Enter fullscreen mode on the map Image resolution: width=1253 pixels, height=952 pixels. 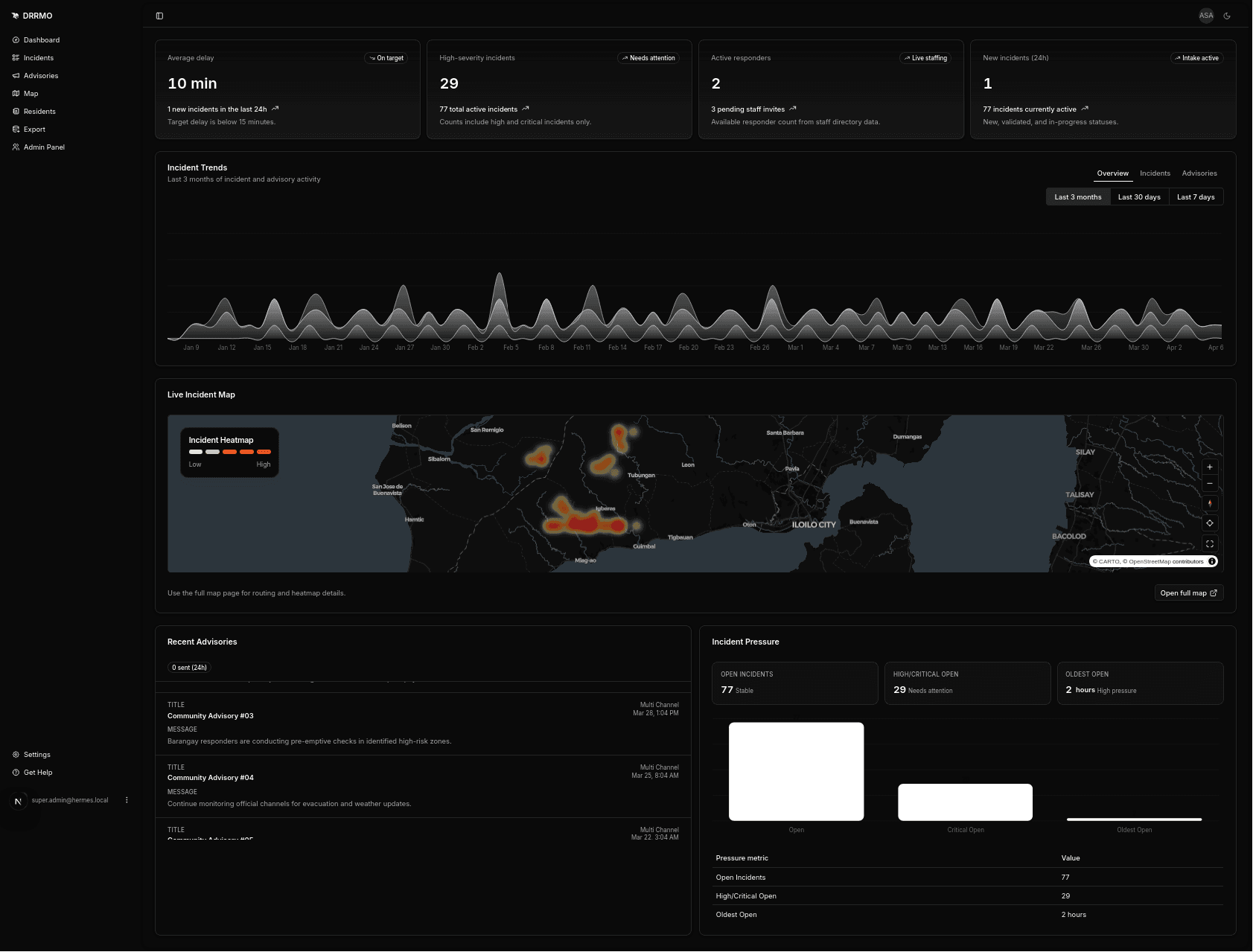(x=1209, y=544)
